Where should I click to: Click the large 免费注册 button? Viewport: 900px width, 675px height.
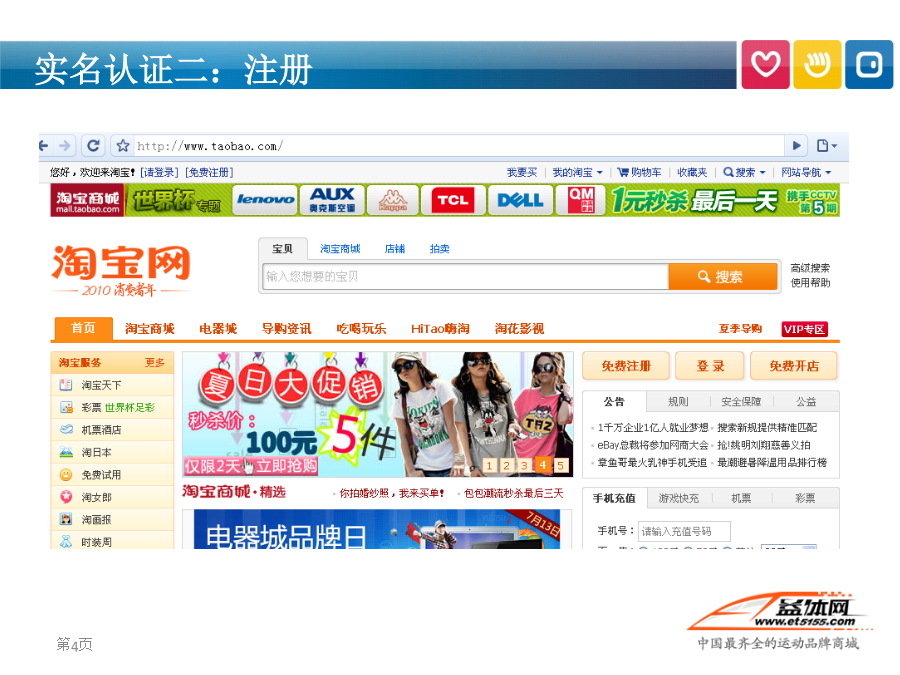(x=626, y=366)
